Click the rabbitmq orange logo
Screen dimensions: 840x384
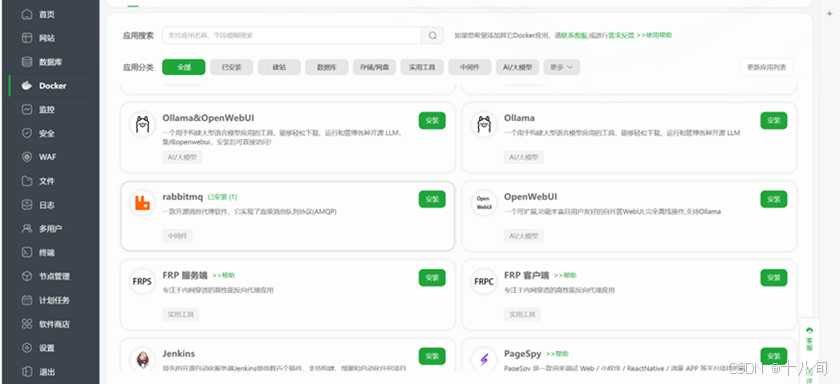142,203
